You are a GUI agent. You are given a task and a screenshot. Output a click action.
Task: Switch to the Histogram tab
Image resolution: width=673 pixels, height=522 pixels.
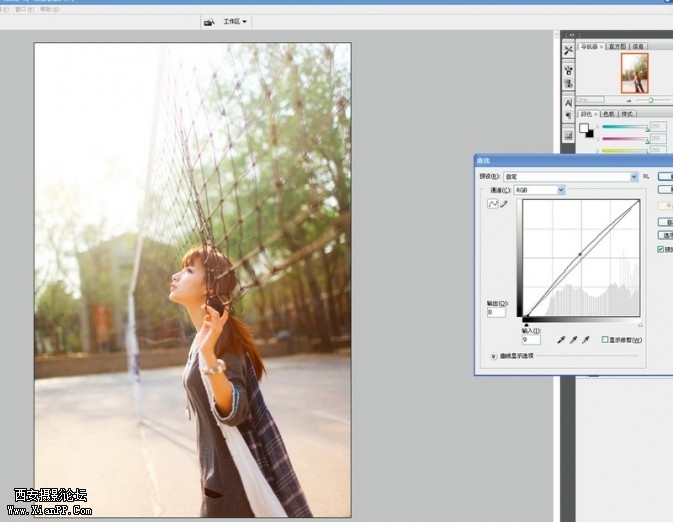tap(618, 46)
